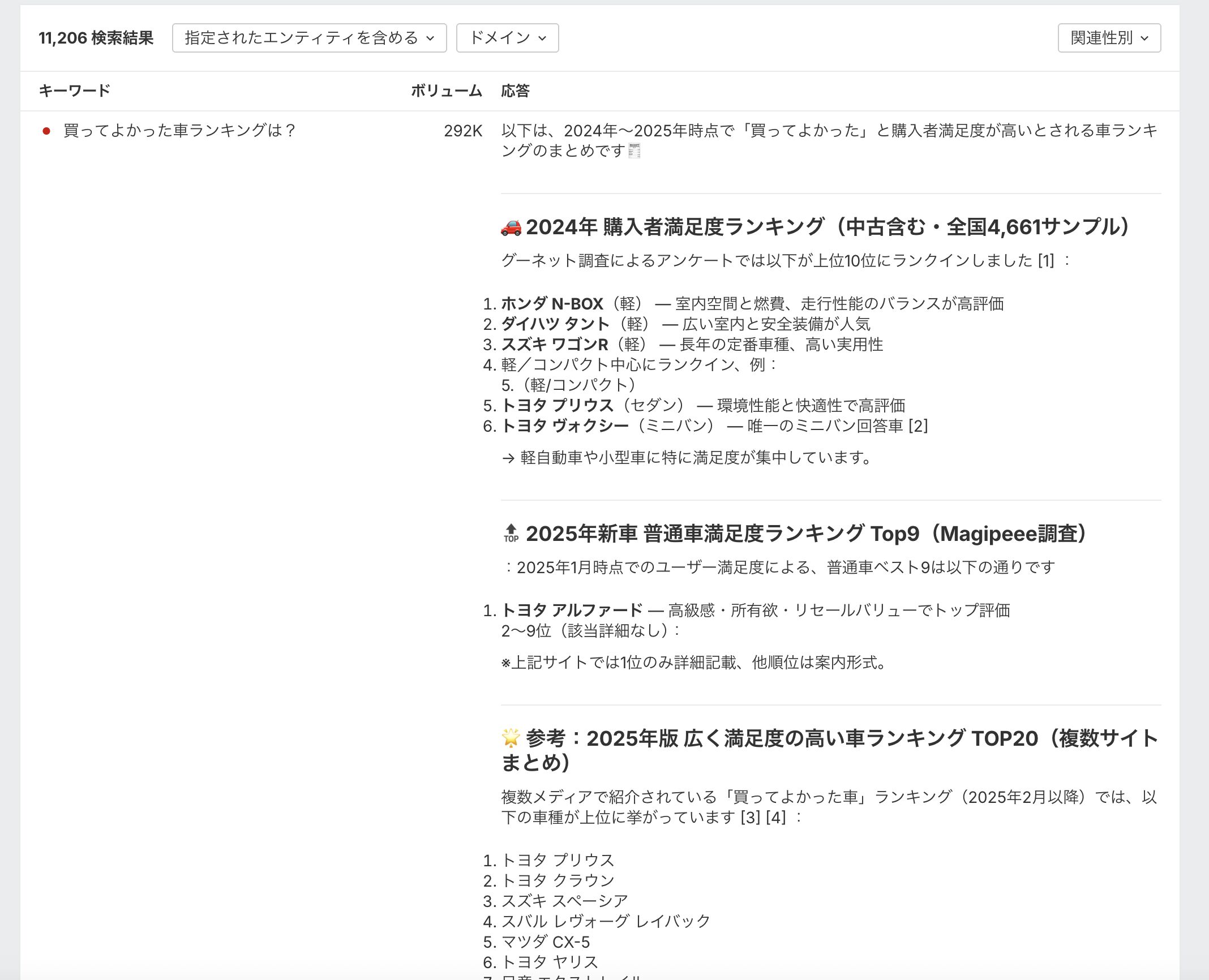Click the receipt emoji after まとめです
Image resolution: width=1209 pixels, height=980 pixels.
pos(634,151)
